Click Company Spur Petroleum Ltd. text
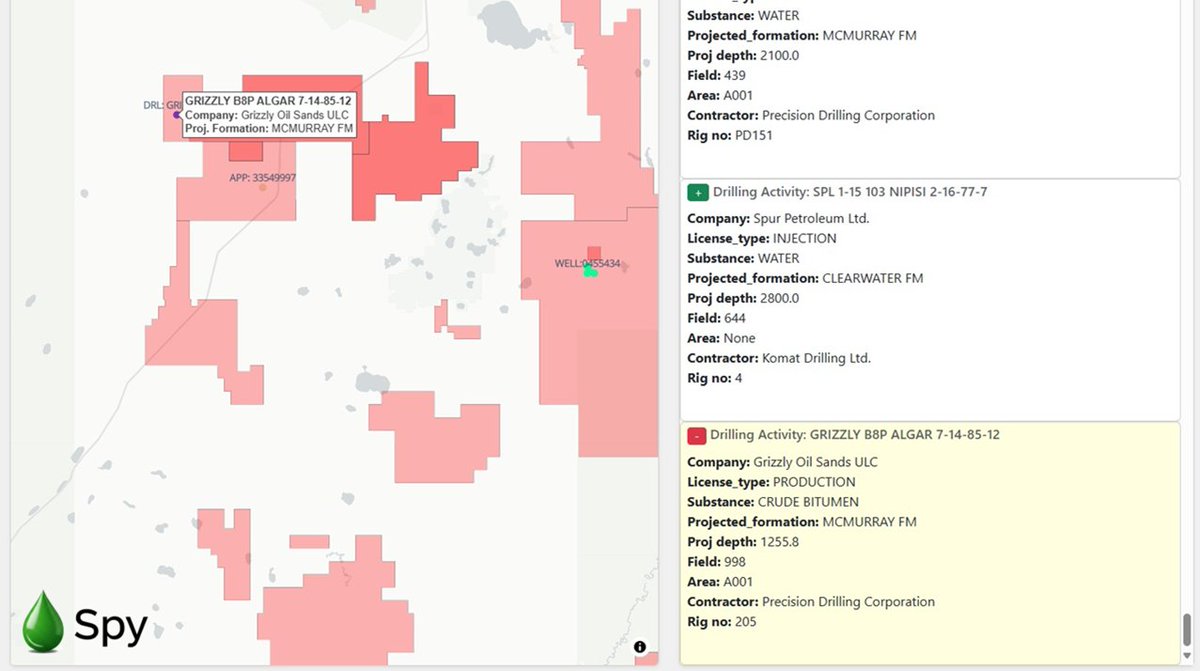1200x671 pixels. tap(778, 218)
